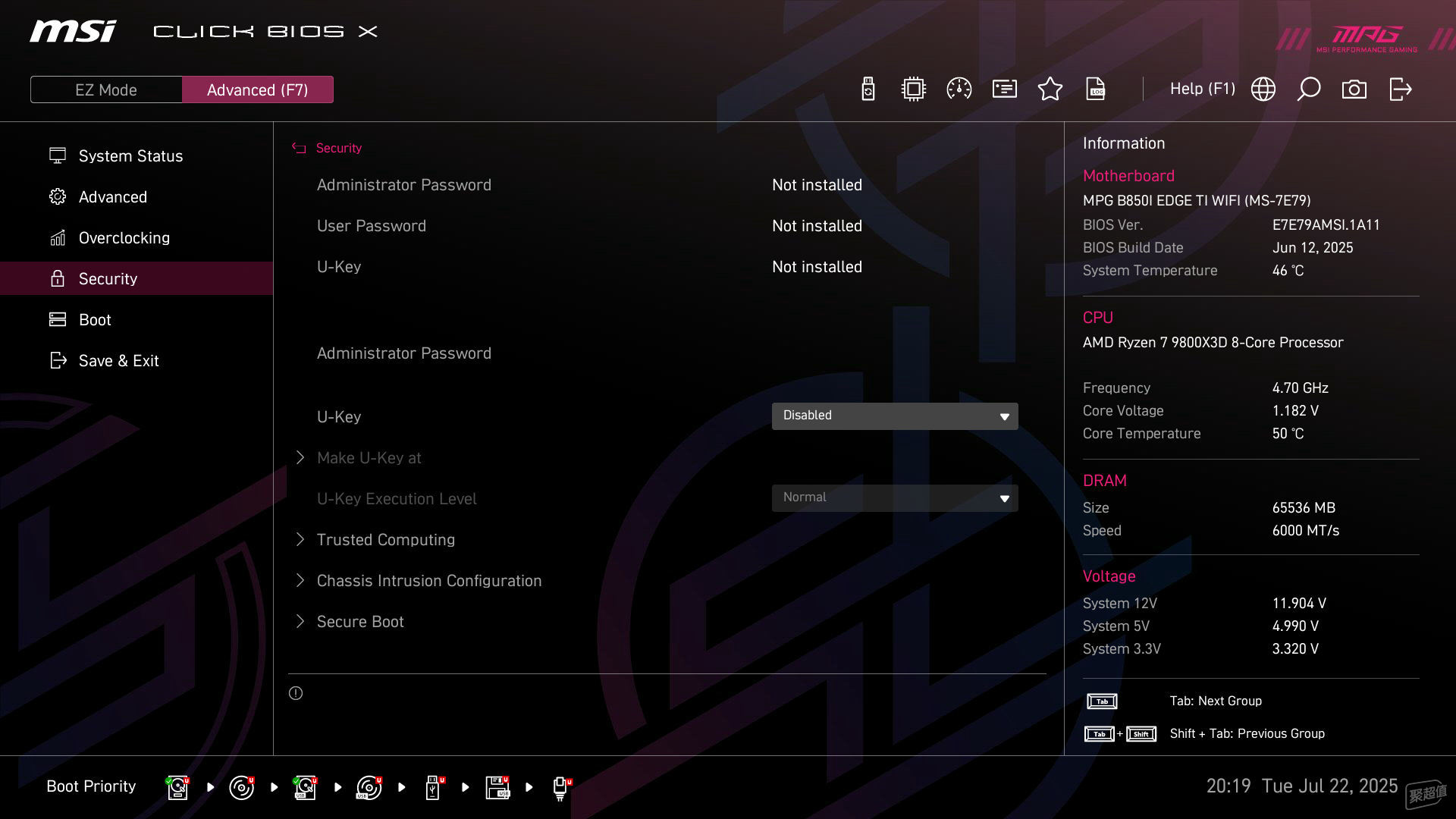Set the Administrator Password option
The image size is (1456, 819).
[403, 353]
